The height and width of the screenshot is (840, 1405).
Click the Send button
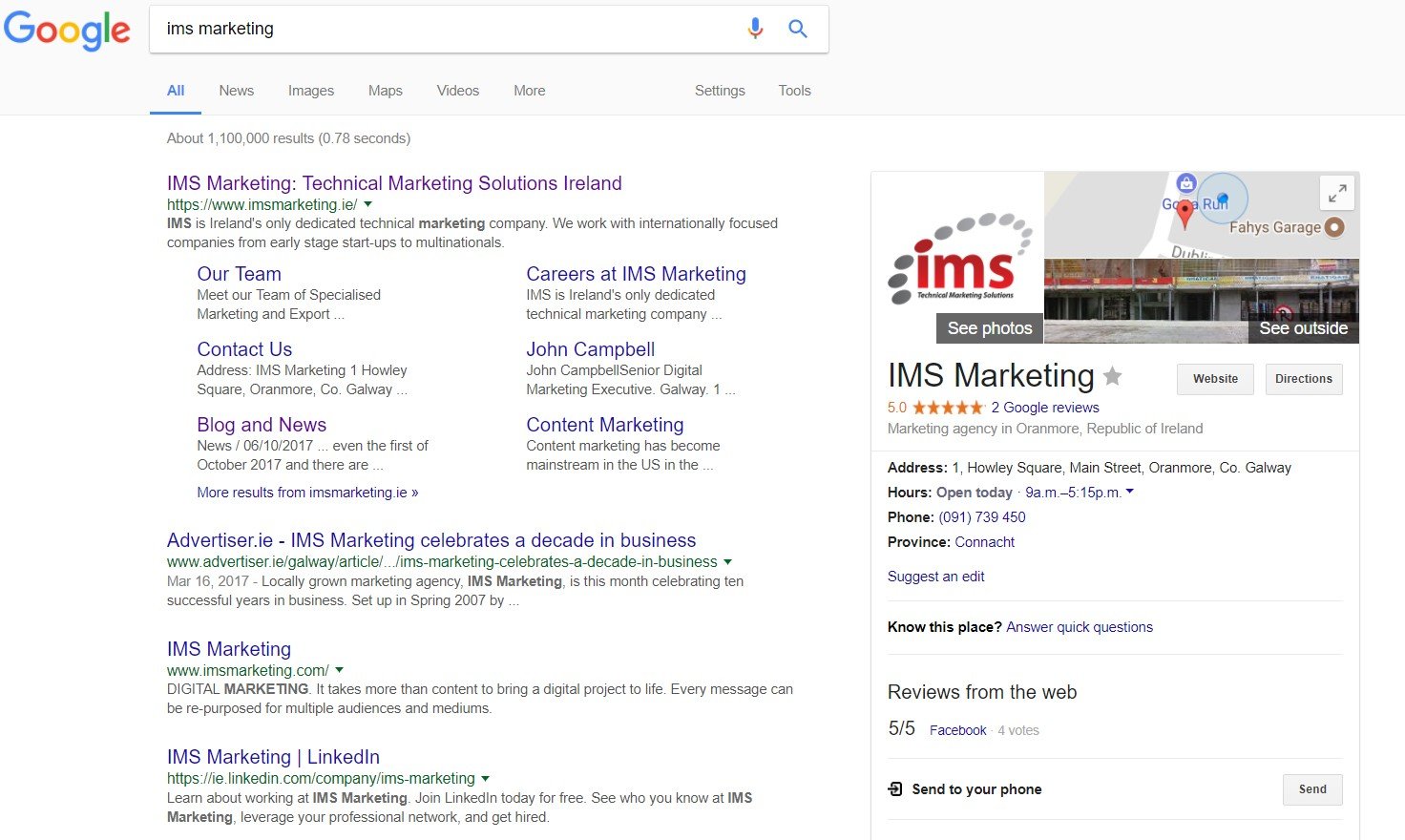1312,789
